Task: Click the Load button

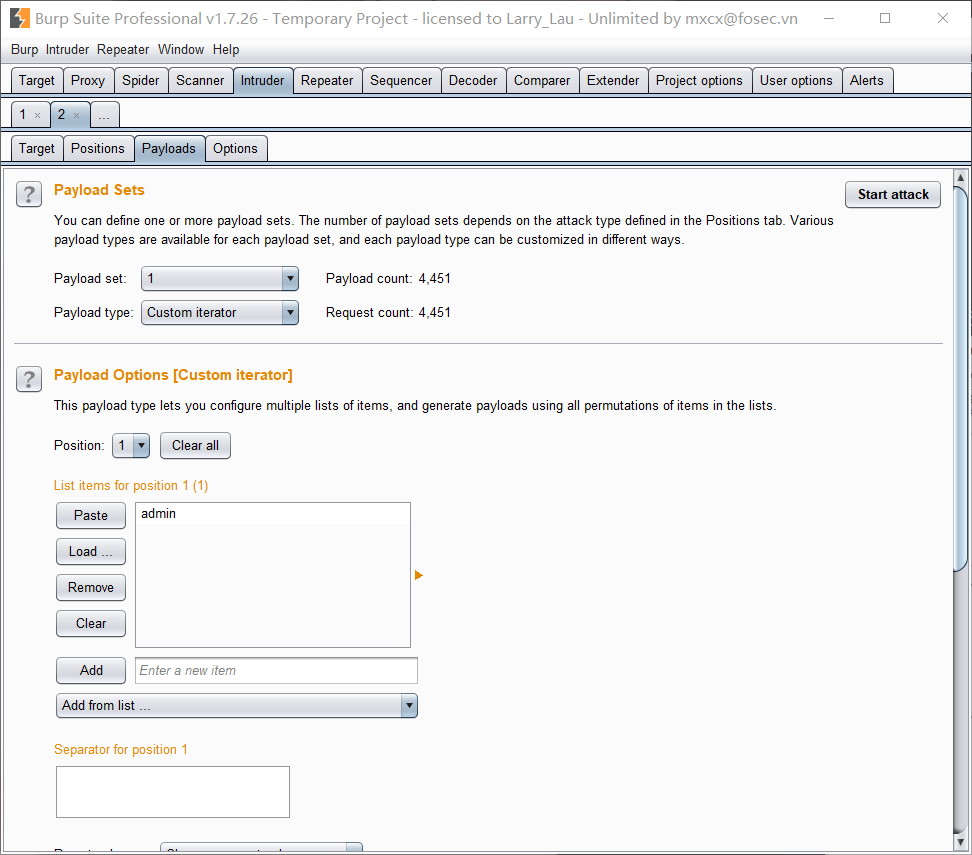Action: pyautogui.click(x=91, y=552)
